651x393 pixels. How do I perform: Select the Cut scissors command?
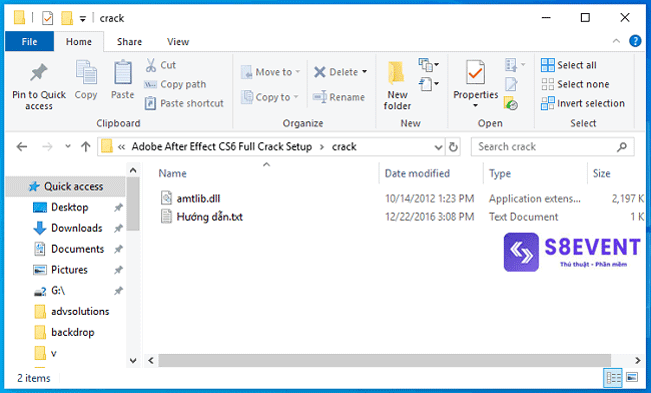[160, 65]
